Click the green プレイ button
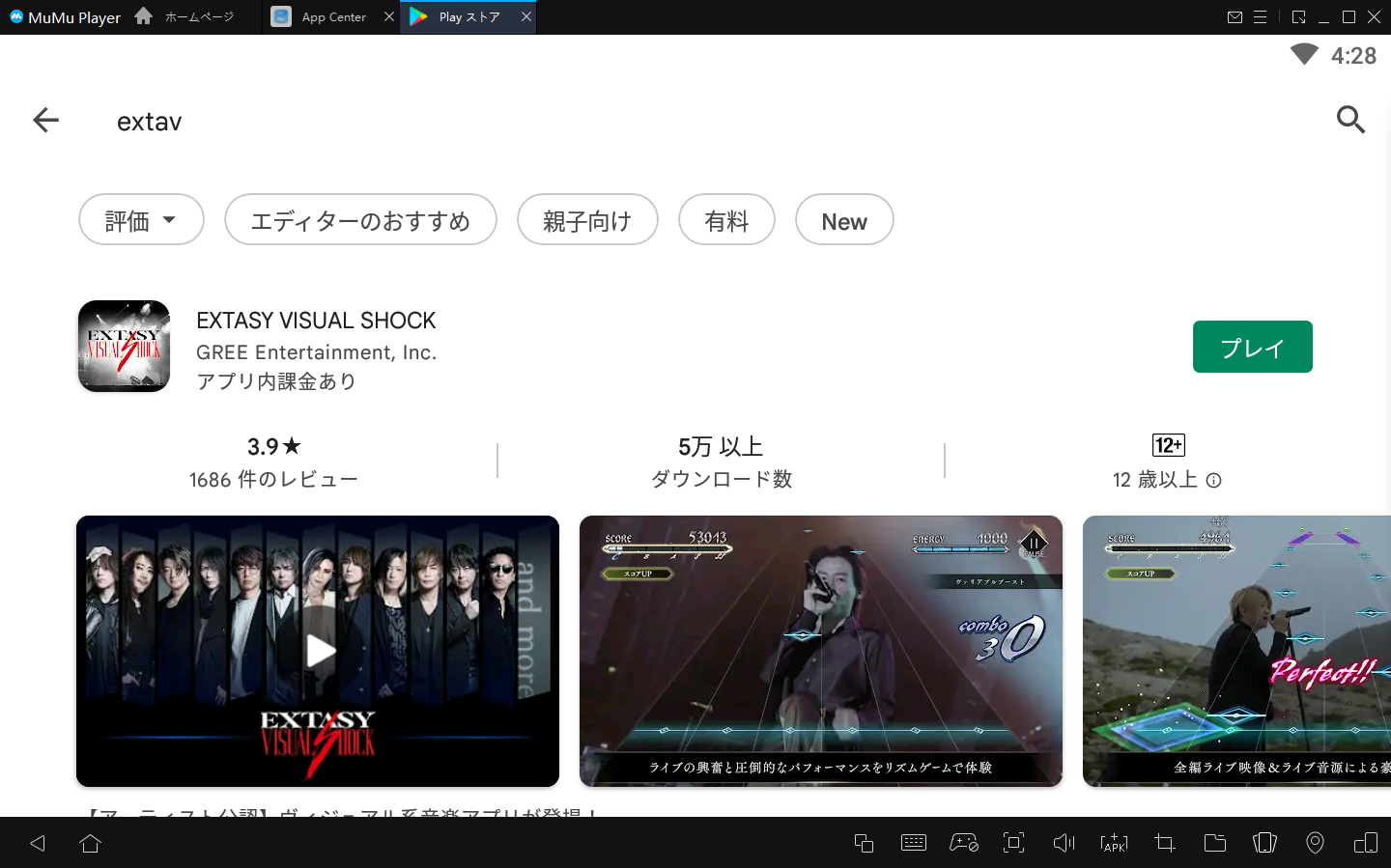Screen dimensions: 1391x868 tap(1252, 347)
